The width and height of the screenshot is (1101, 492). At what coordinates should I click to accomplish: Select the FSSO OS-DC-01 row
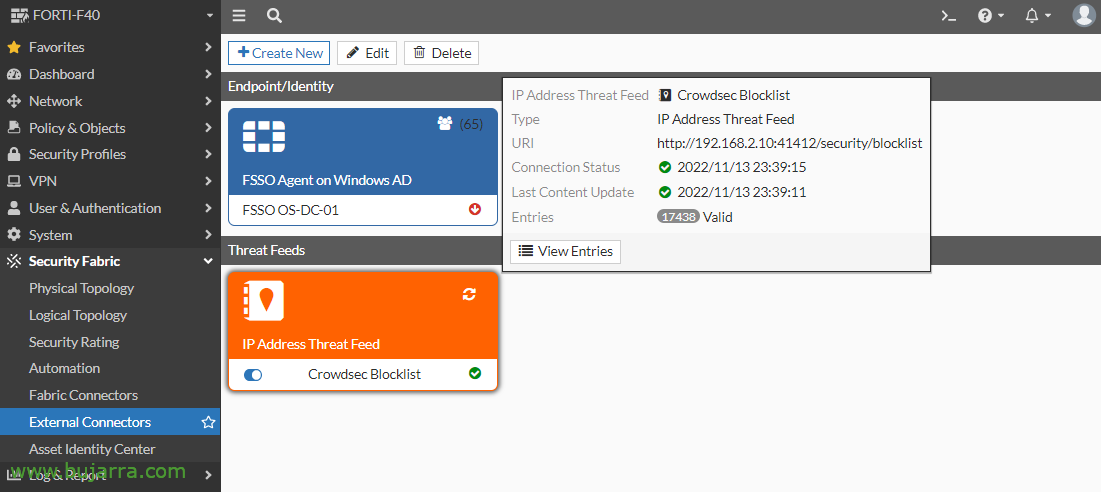[363, 209]
